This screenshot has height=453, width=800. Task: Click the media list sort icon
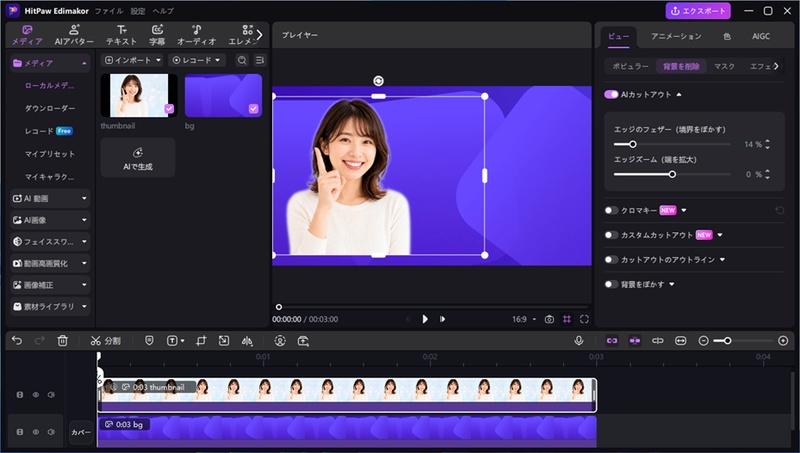(x=259, y=60)
